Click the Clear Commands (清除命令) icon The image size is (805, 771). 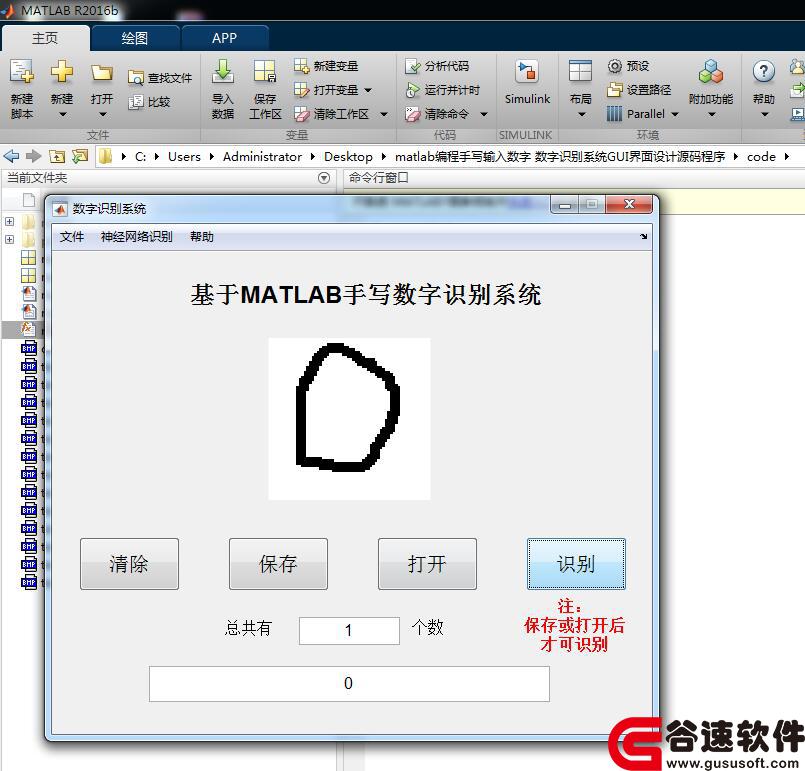click(413, 114)
